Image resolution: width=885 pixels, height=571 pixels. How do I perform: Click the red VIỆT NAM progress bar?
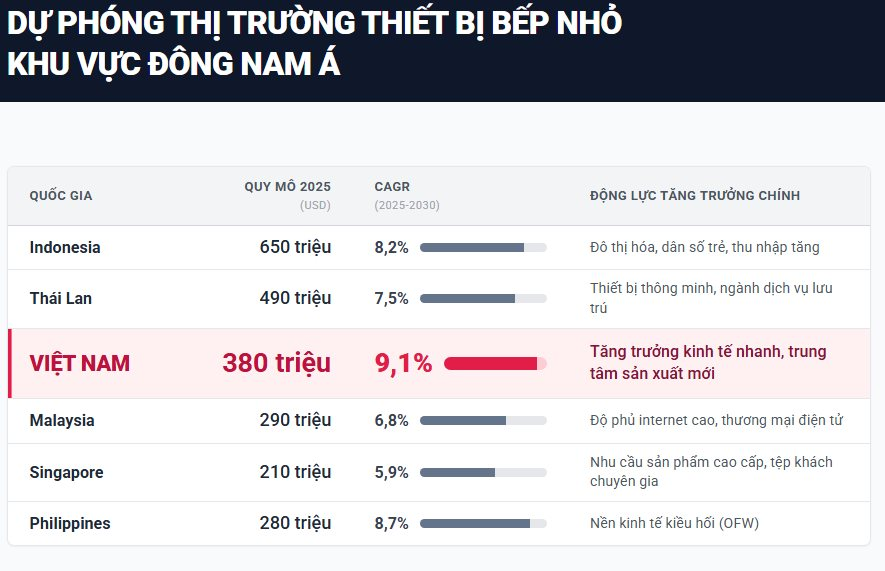point(495,363)
